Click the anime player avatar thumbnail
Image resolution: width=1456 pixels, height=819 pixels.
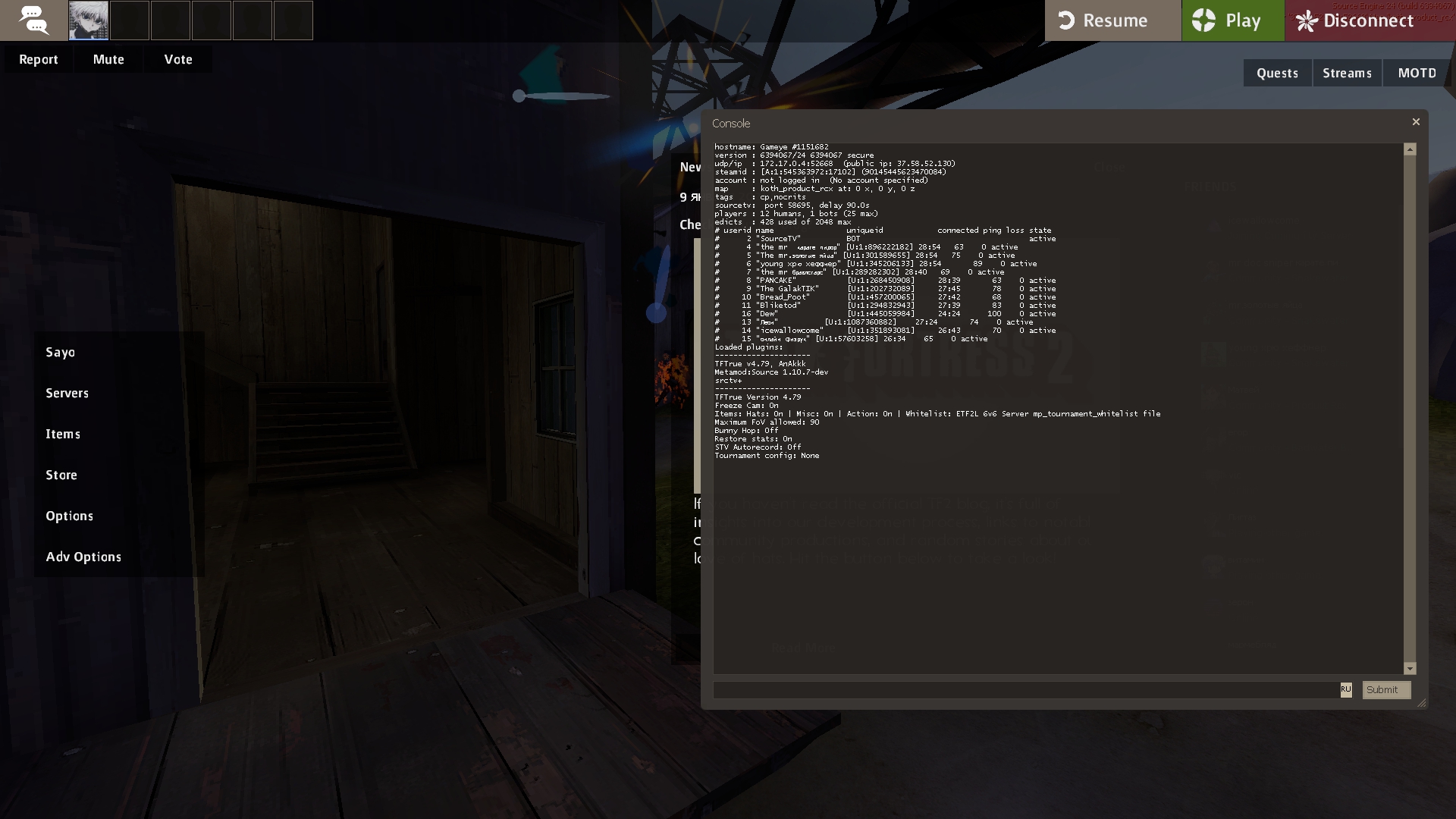point(89,20)
